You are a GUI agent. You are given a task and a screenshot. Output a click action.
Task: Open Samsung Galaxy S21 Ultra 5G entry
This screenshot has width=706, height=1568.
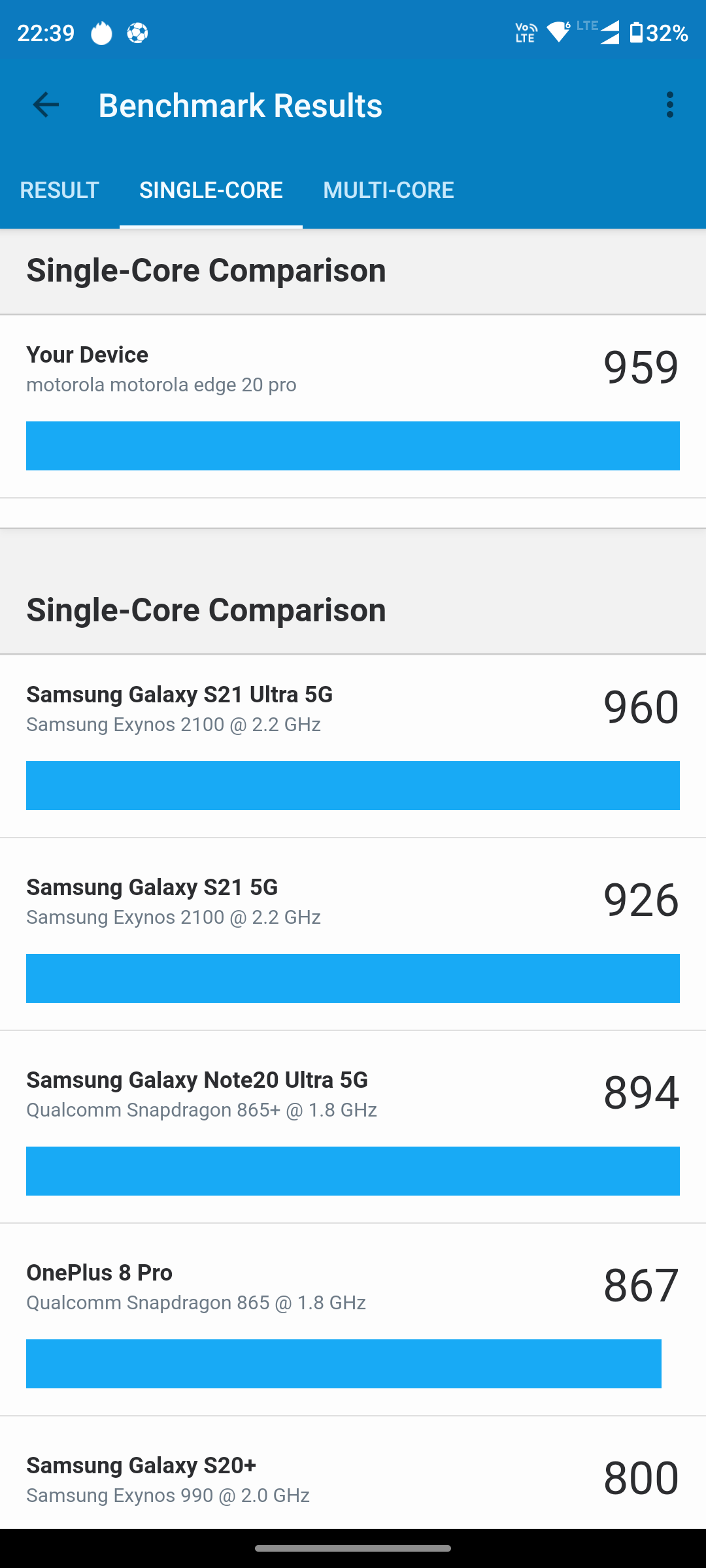(x=353, y=746)
